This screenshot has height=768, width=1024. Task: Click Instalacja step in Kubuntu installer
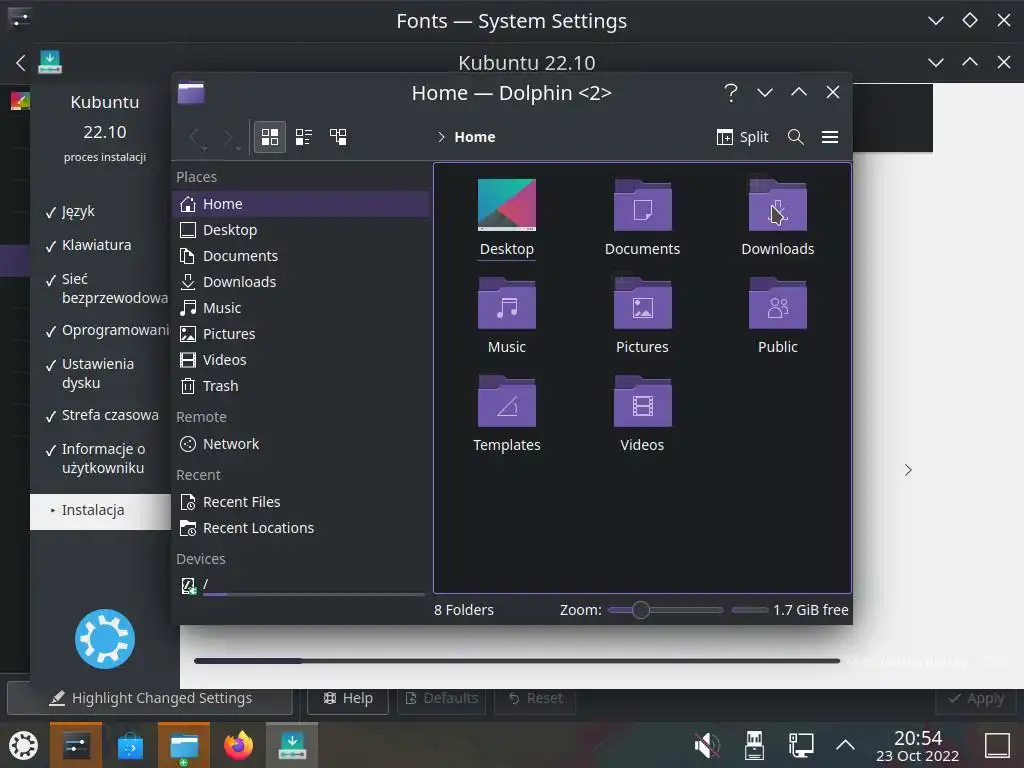tap(101, 511)
